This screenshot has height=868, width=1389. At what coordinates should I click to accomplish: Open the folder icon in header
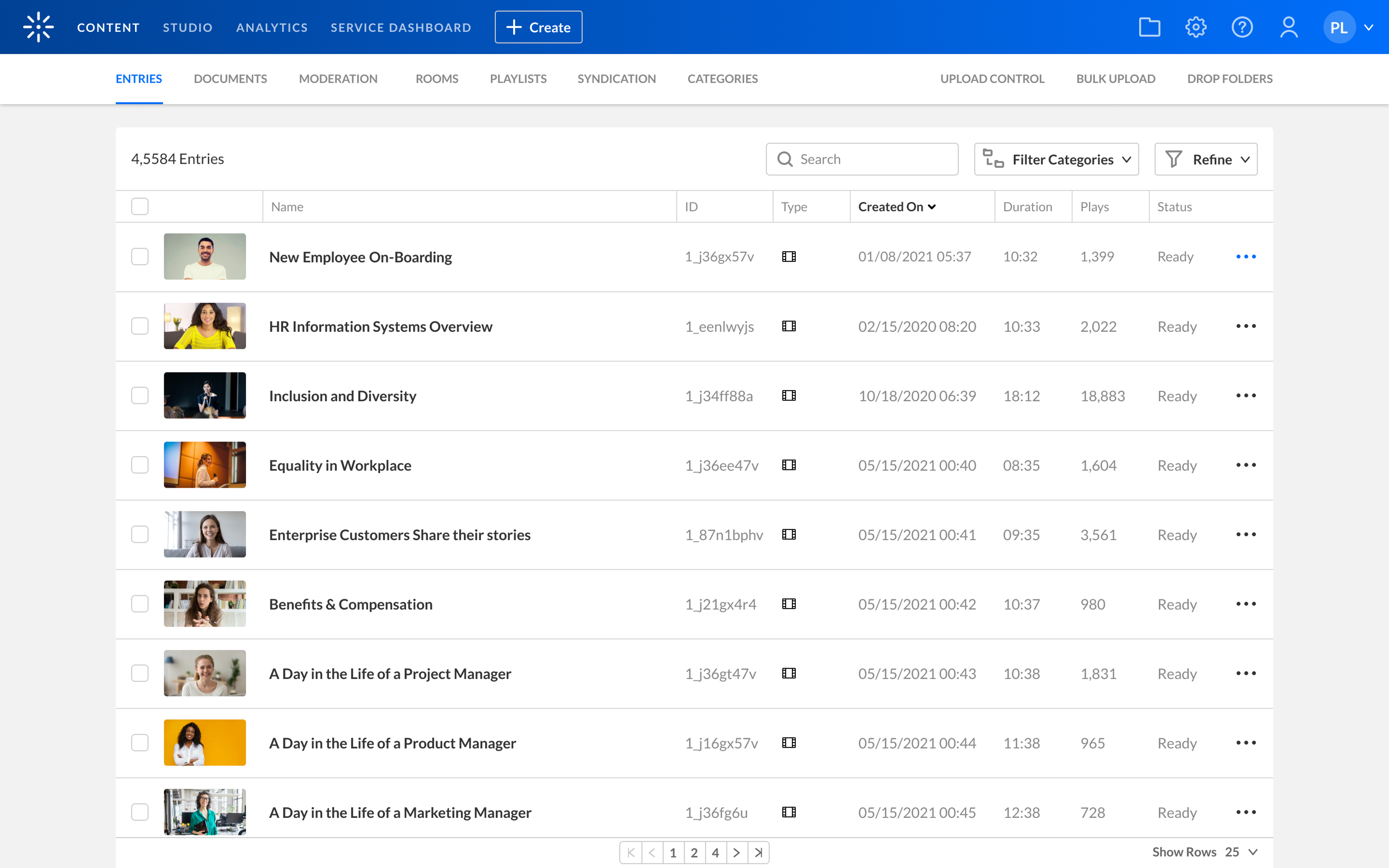point(1149,27)
